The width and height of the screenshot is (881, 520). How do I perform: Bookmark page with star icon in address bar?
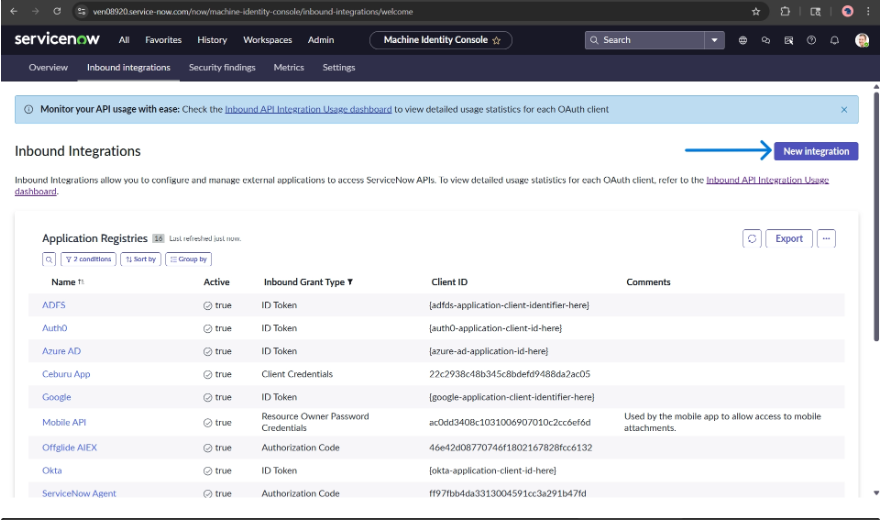tap(756, 11)
